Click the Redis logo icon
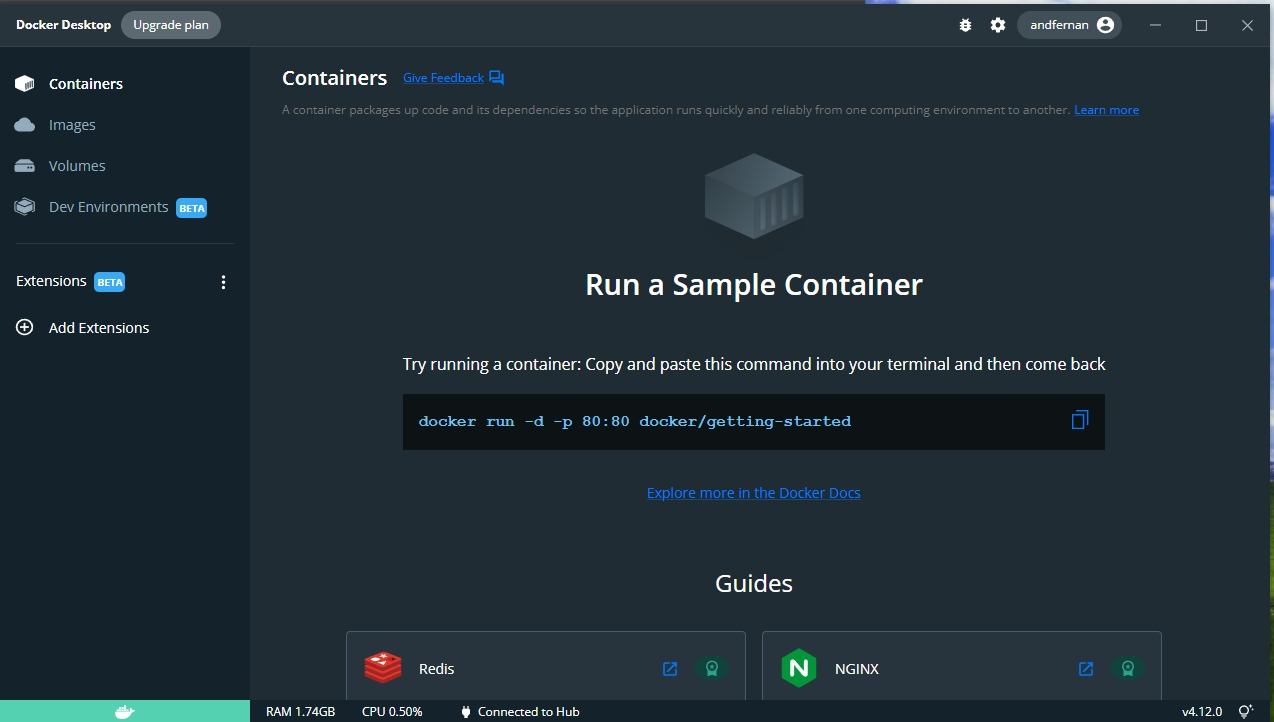 (383, 668)
